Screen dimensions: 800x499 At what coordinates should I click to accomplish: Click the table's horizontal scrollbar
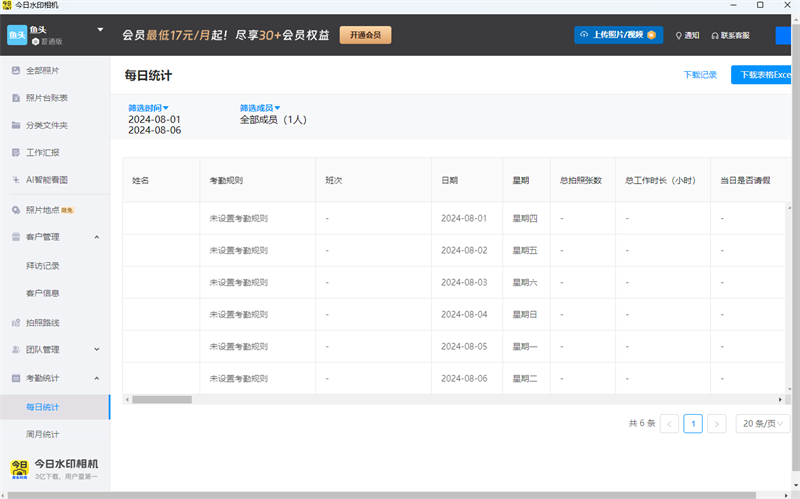(162, 399)
